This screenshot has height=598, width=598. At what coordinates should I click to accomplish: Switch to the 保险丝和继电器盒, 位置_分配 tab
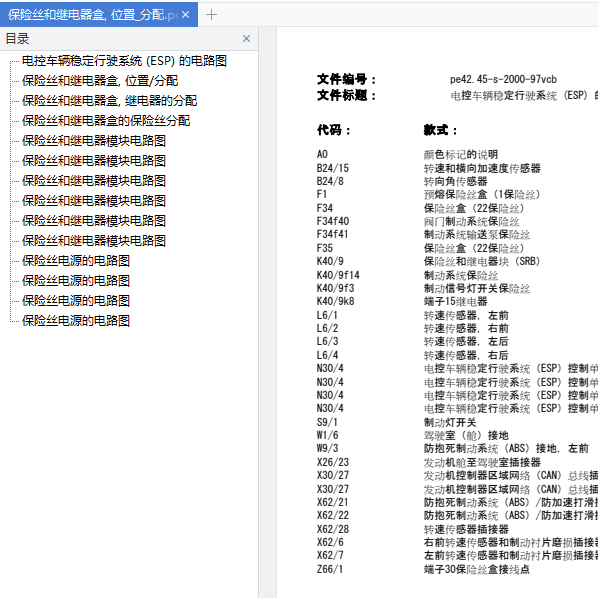[x=99, y=15]
